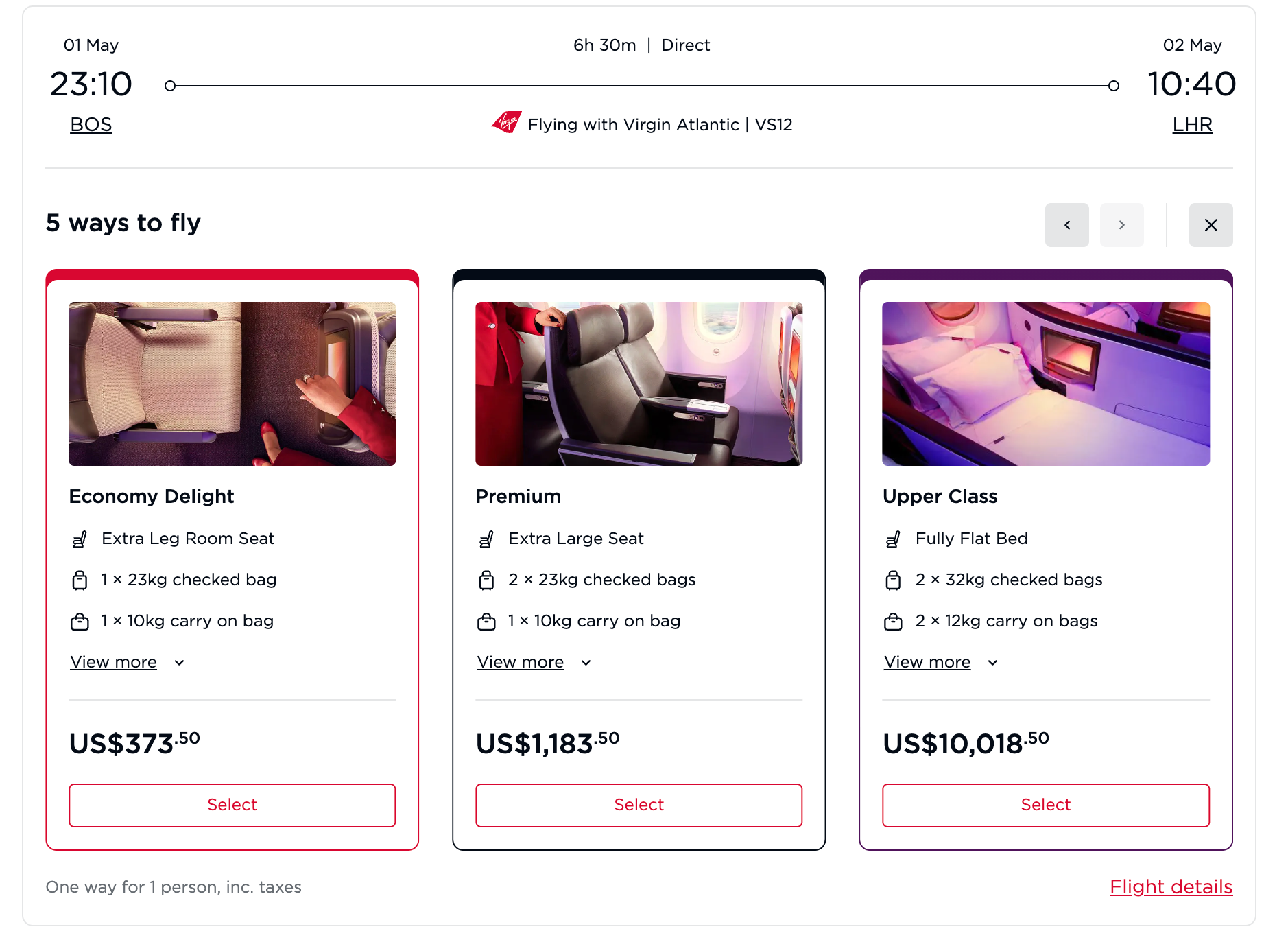Expand View more on Premium card
This screenshot has width=1288, height=929.
coord(520,661)
